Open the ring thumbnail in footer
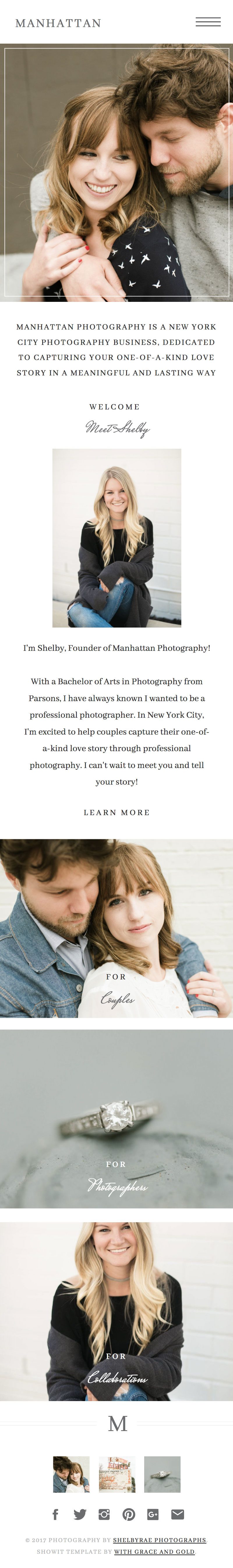The image size is (233, 1568). coord(162,1474)
